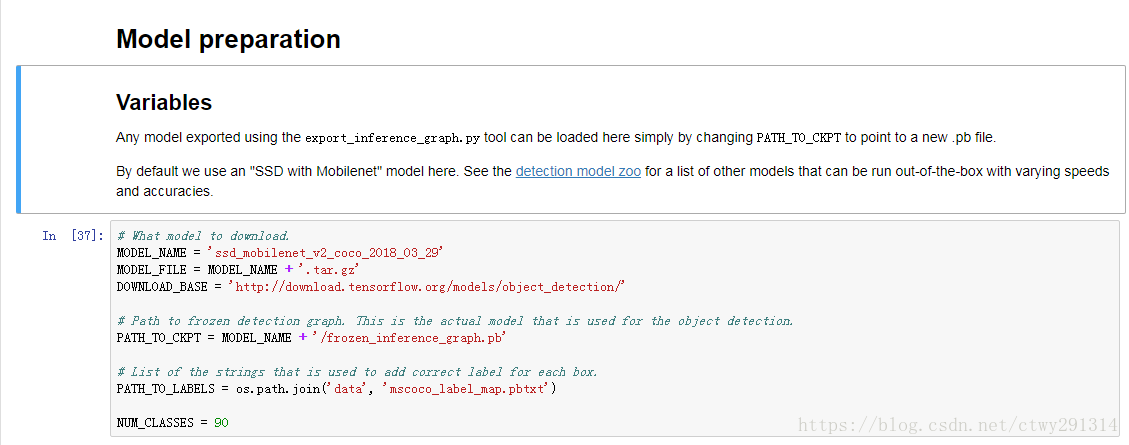Click the 'Path to frozen detection graph' comment
This screenshot has width=1129, height=445.
point(455,320)
